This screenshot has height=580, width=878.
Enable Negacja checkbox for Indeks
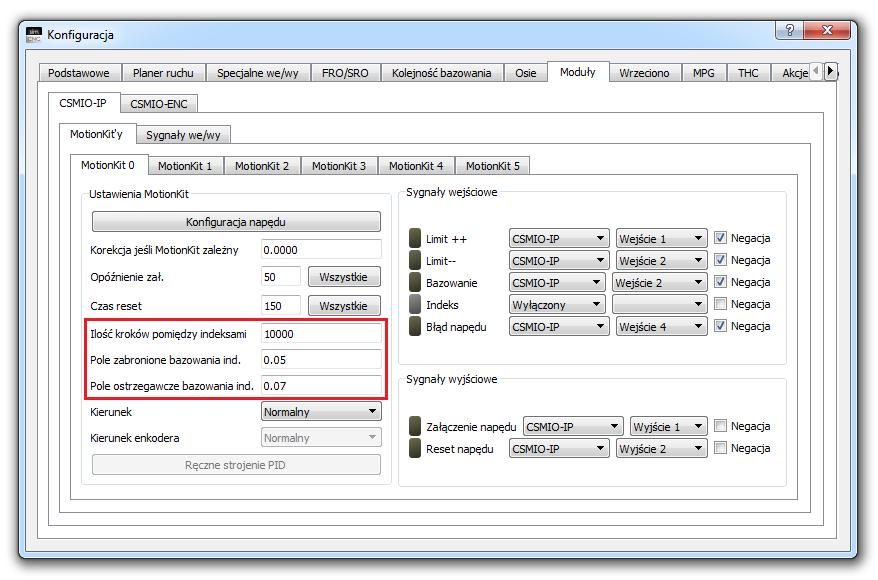pos(720,304)
